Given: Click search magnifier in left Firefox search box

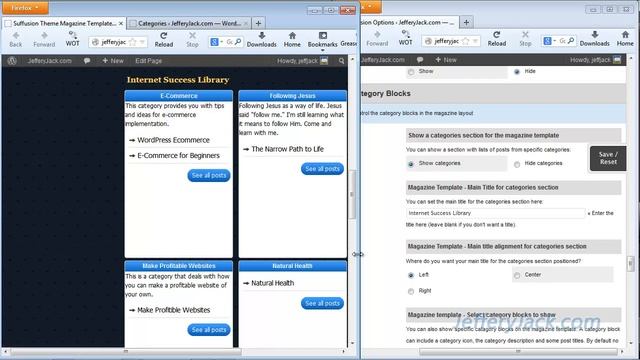Looking at the screenshot, I should coord(238,42).
